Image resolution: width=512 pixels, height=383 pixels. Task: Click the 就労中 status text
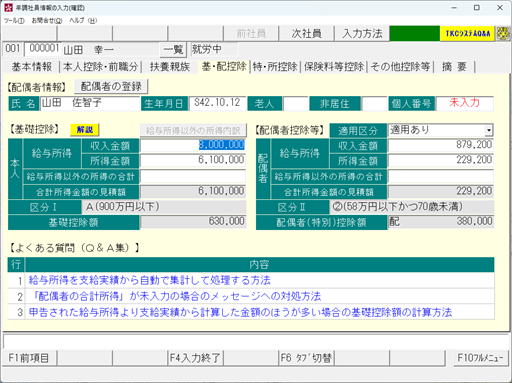coord(206,49)
